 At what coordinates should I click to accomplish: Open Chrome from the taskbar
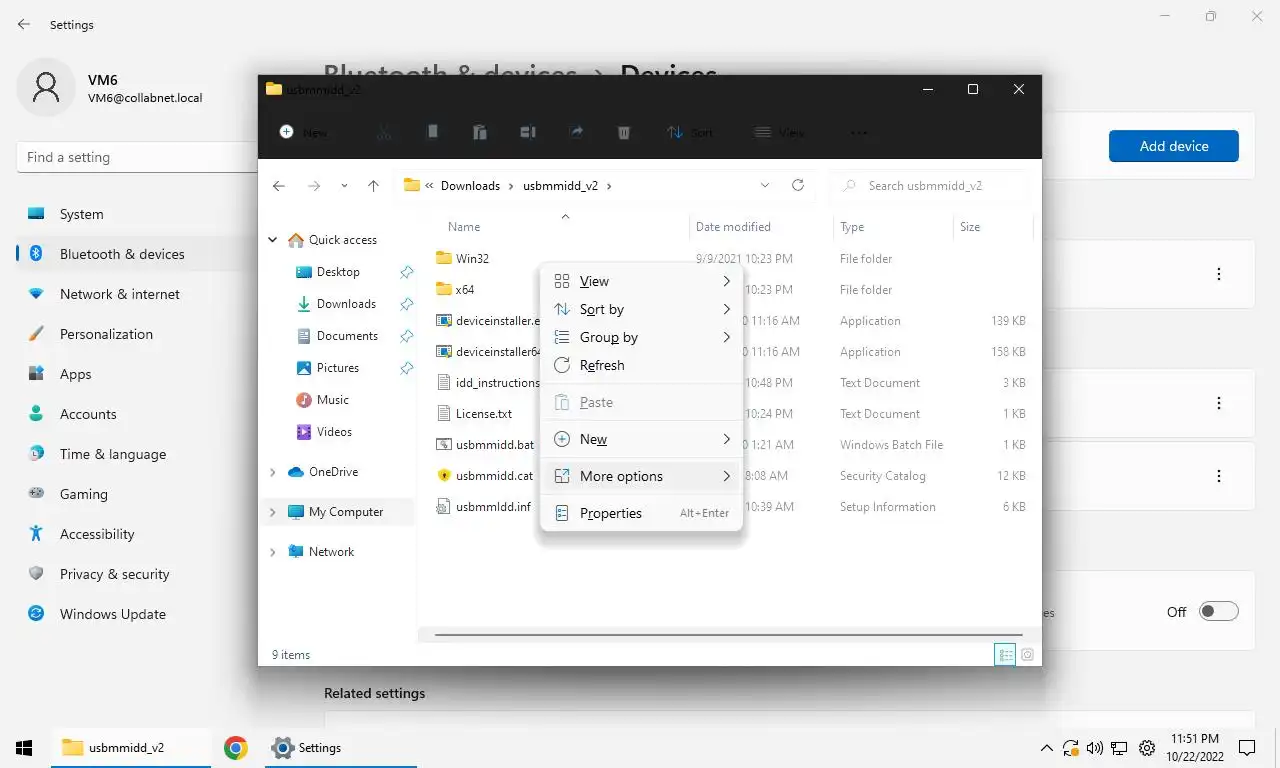point(236,747)
